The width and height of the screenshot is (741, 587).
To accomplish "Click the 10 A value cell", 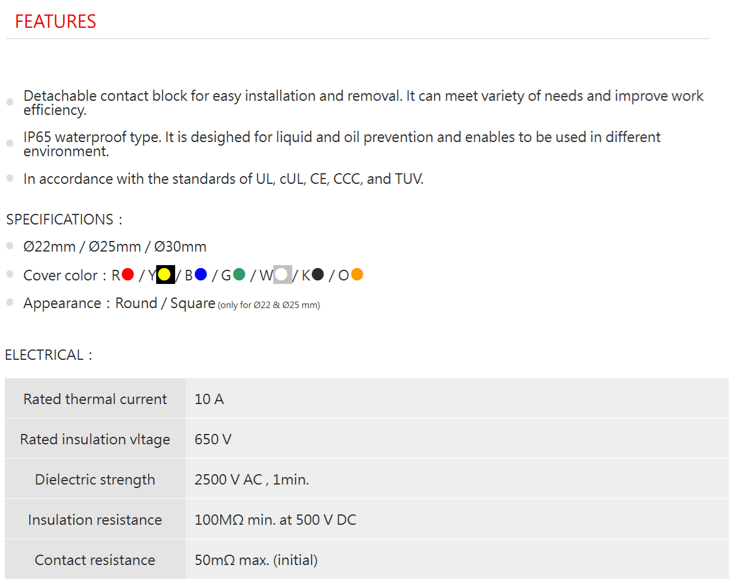I will (209, 399).
